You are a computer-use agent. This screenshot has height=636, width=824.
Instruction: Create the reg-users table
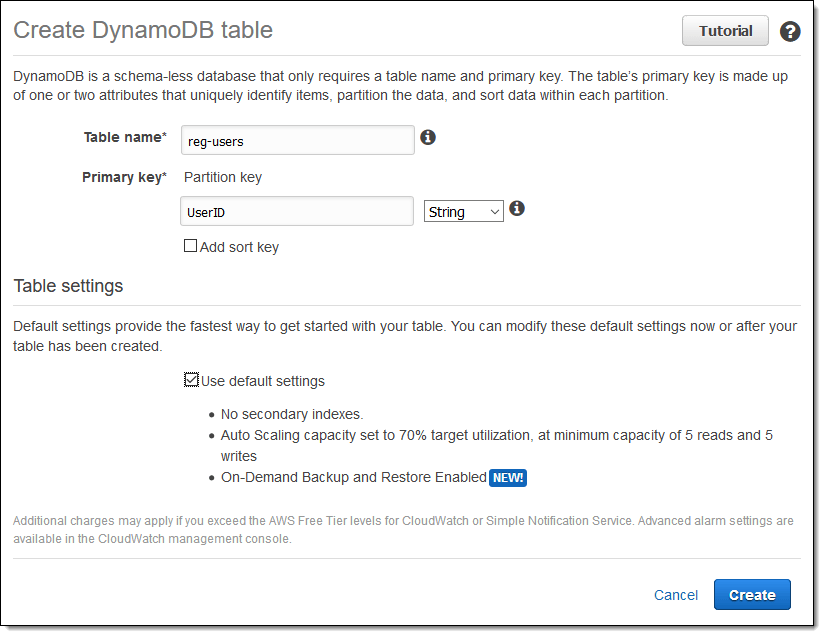click(x=752, y=594)
